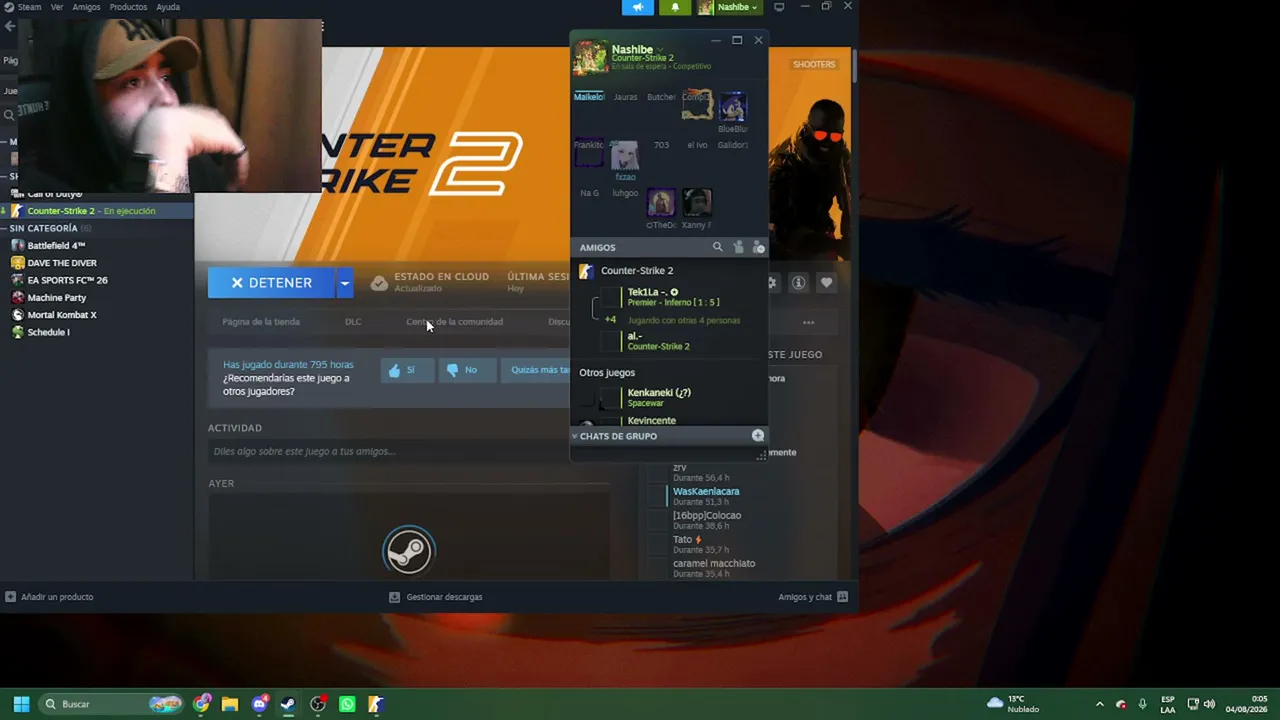The image size is (1280, 720).
Task: Click the taskbar Buscar search box
Action: pyautogui.click(x=113, y=704)
